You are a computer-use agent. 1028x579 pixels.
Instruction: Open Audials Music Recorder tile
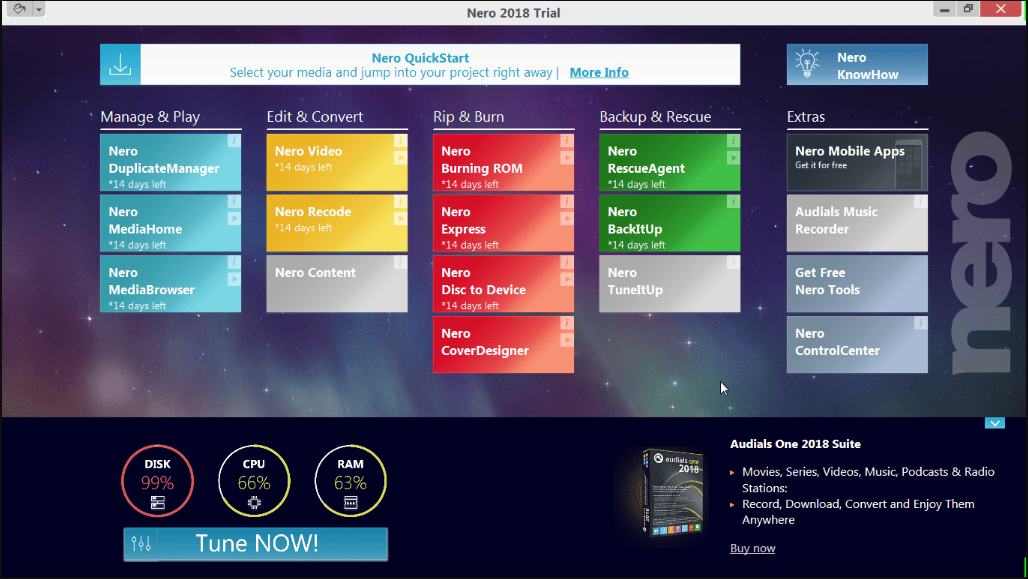858,224
